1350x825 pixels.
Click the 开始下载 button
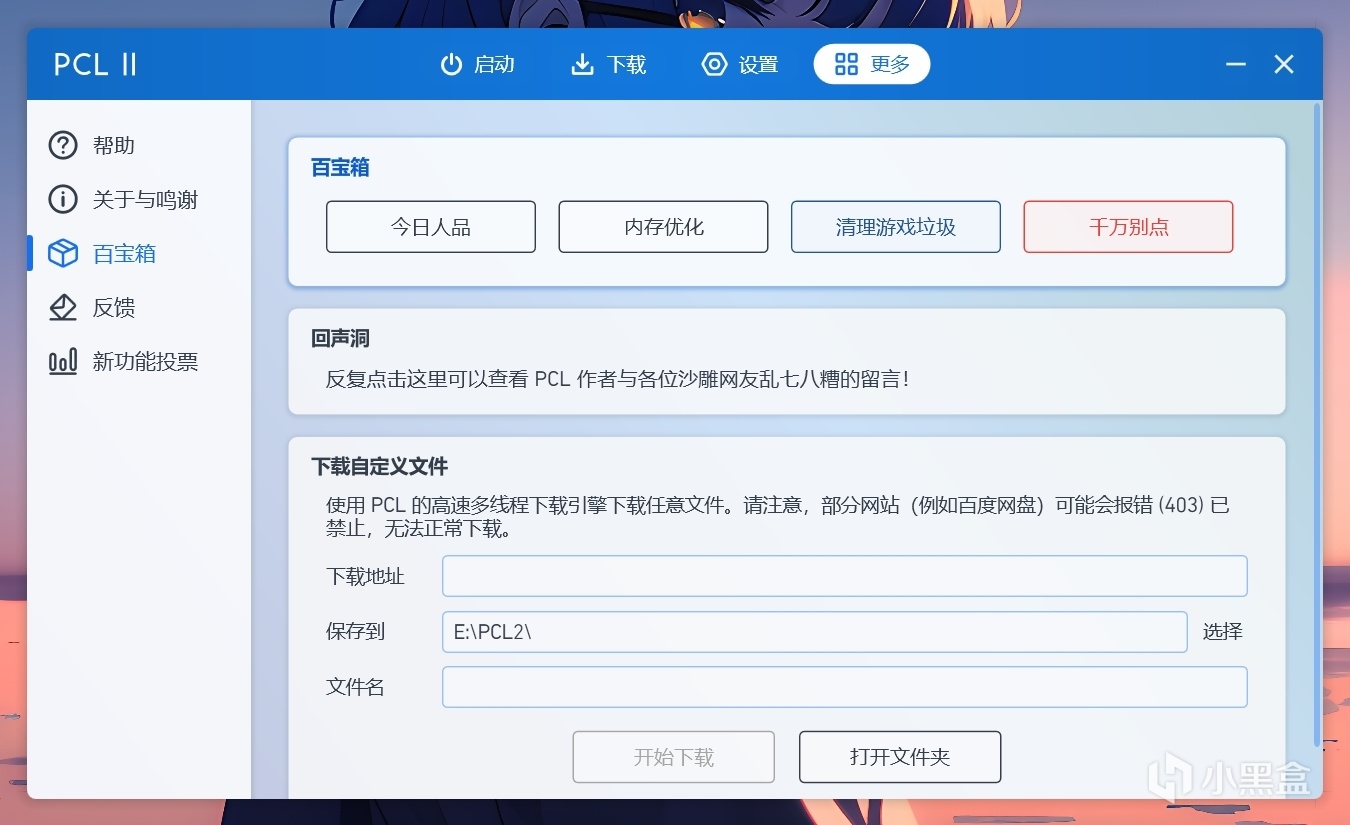pos(674,757)
